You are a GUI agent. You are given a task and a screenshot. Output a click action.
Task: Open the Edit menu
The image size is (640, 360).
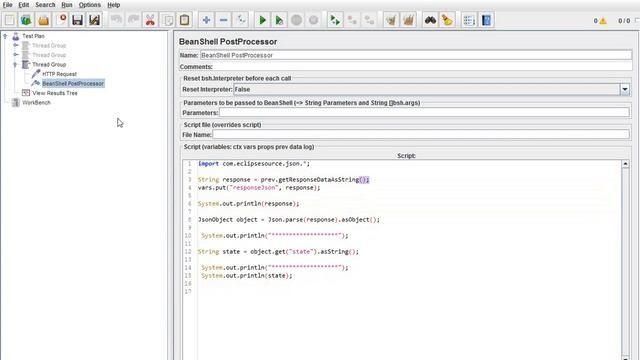coord(24,5)
